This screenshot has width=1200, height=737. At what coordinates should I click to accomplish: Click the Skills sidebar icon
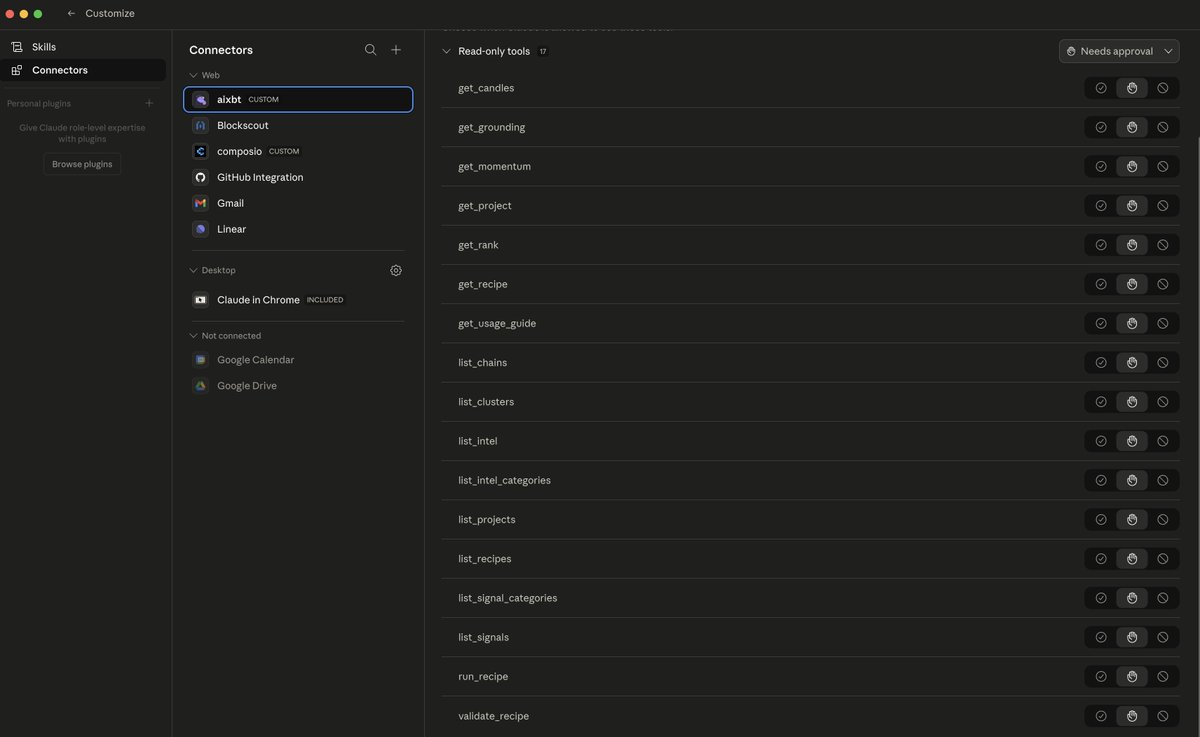[x=17, y=47]
